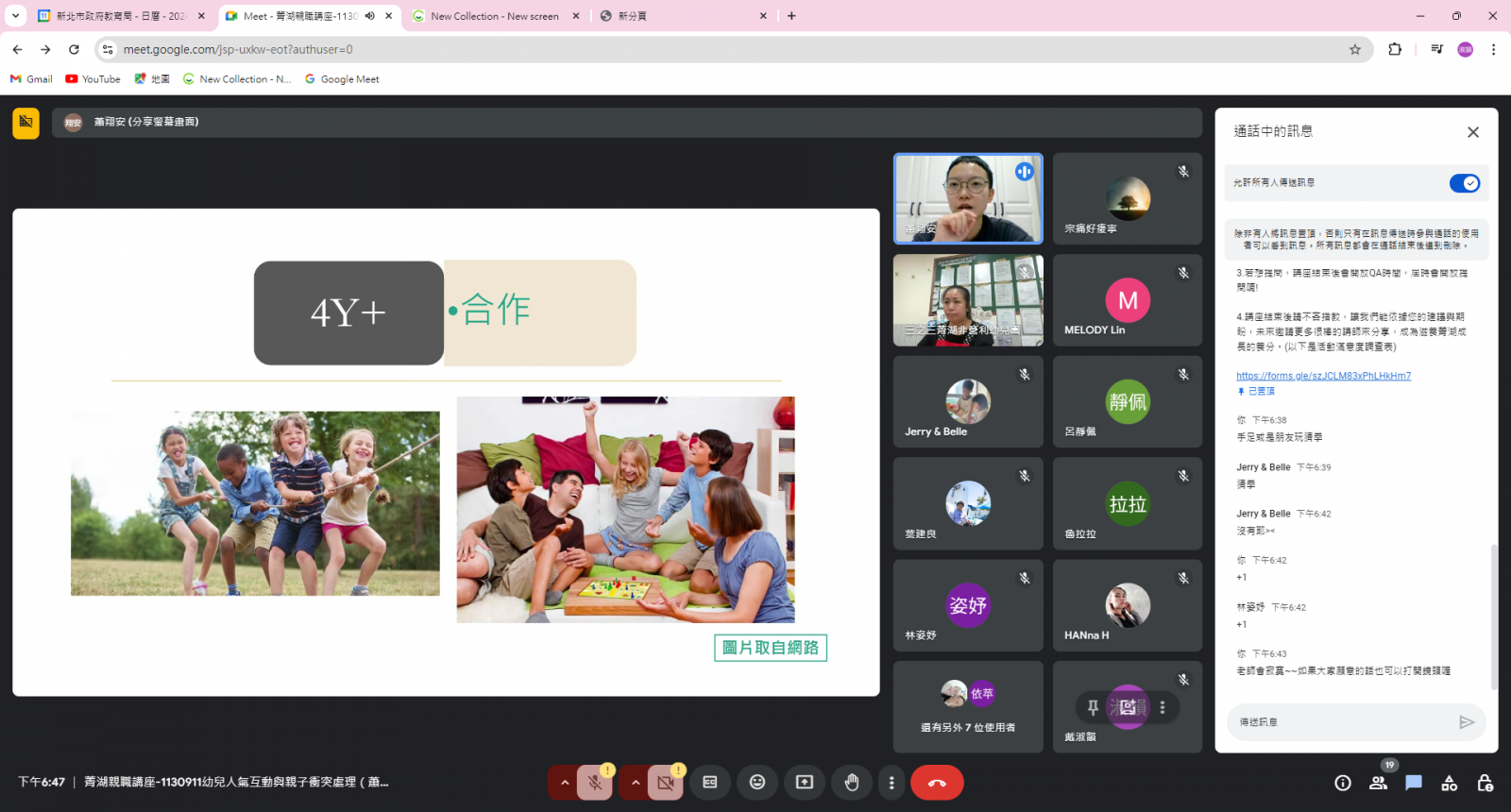Image resolution: width=1511 pixels, height=812 pixels.
Task: Open the forms.gle survey link in chat
Action: point(1323,376)
